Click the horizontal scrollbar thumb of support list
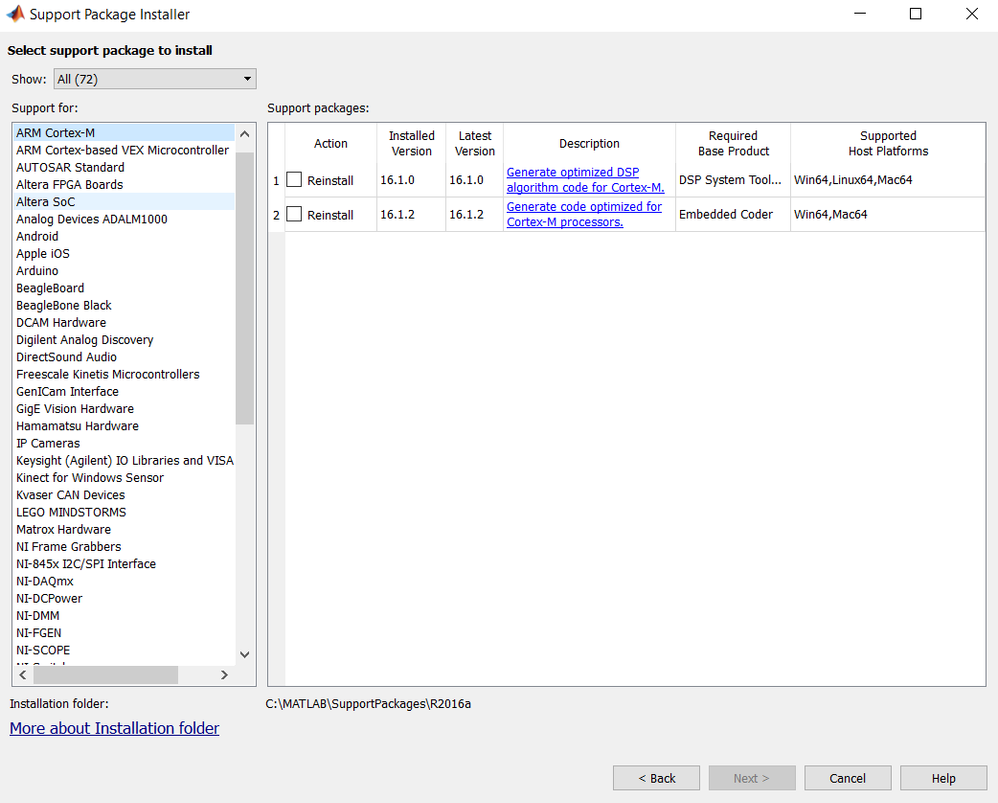Screen dimensions: 998x803 (104, 674)
